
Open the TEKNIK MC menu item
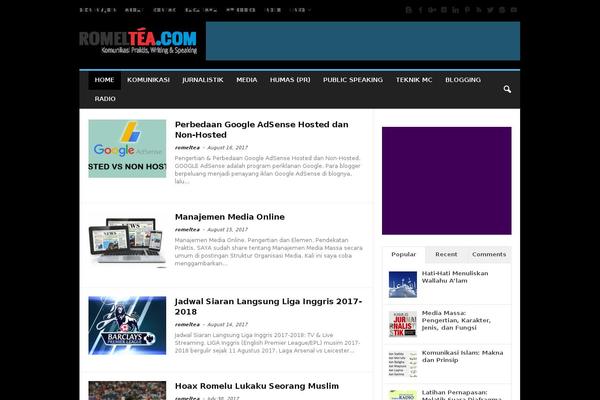414,80
